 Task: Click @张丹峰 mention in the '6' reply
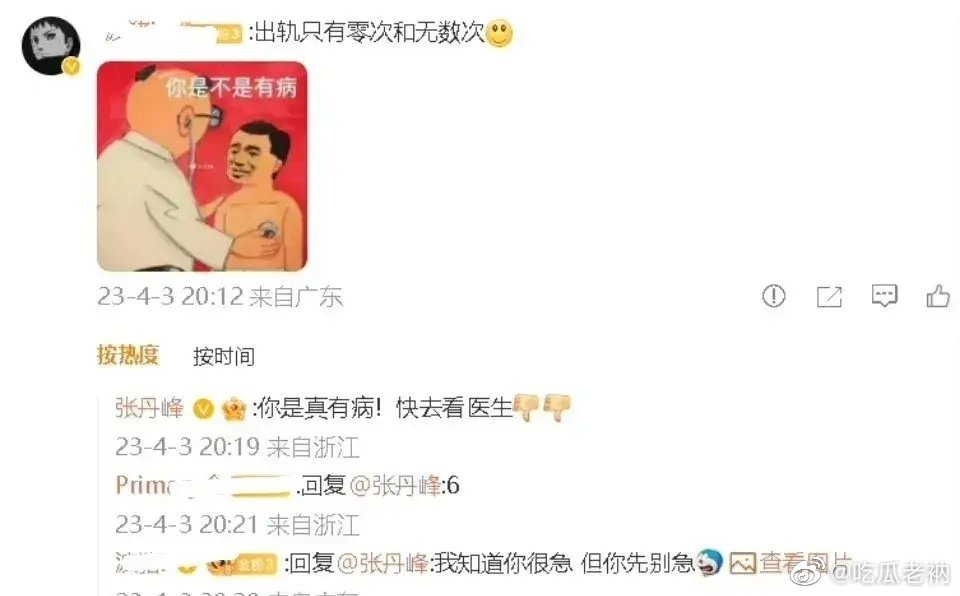[x=396, y=486]
